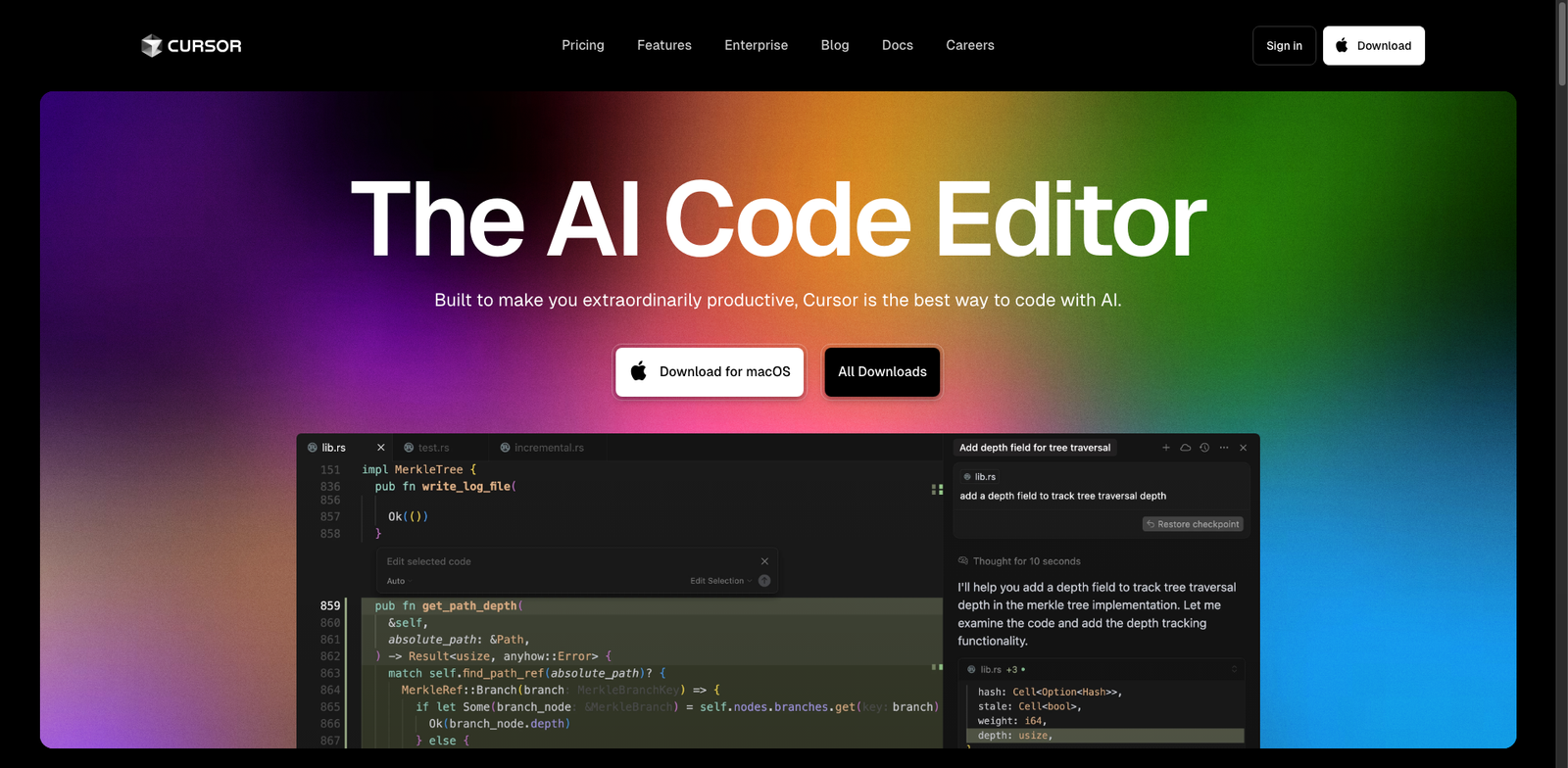The image size is (1568, 768).
Task: Click the Sign in button
Action: pos(1284,46)
